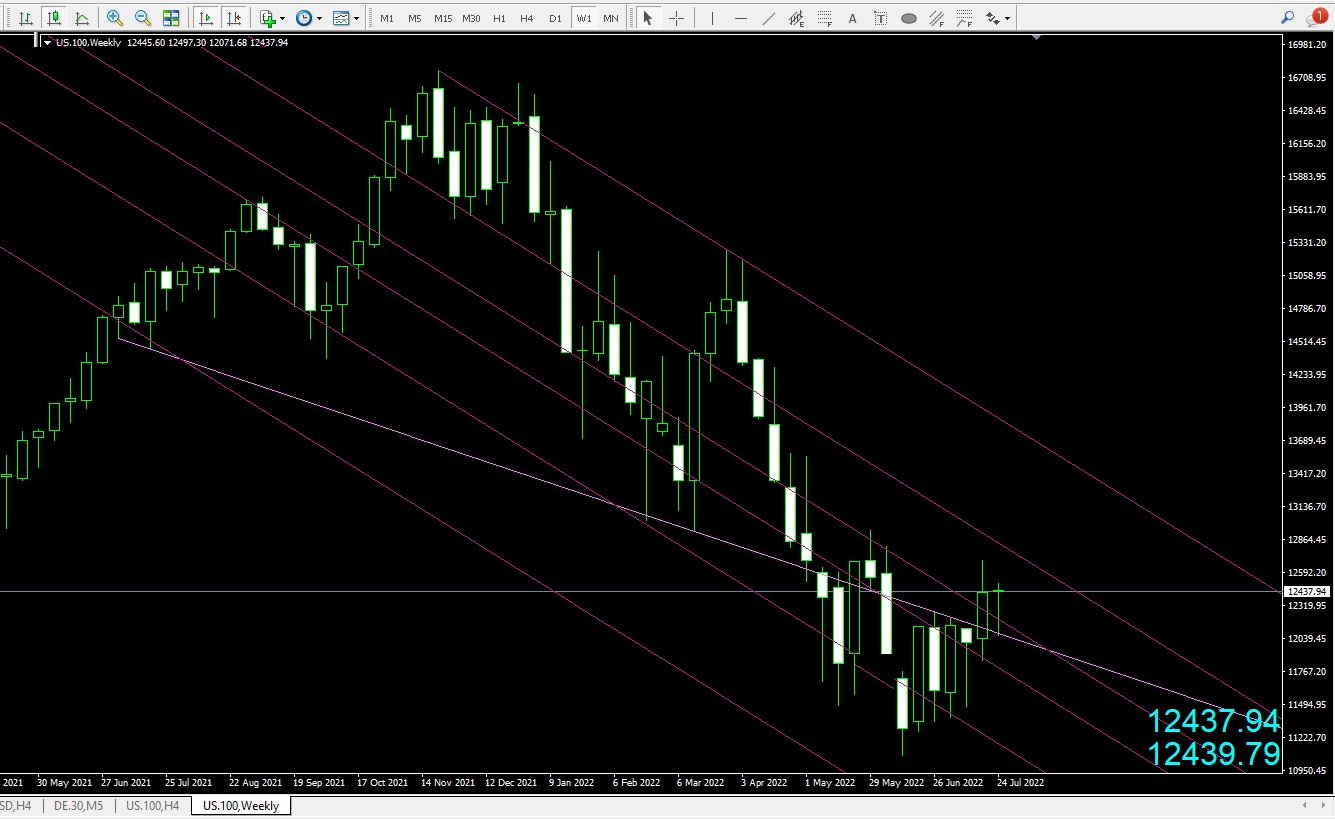
Task: Select the Fibonacci retracement tool
Action: point(824,18)
